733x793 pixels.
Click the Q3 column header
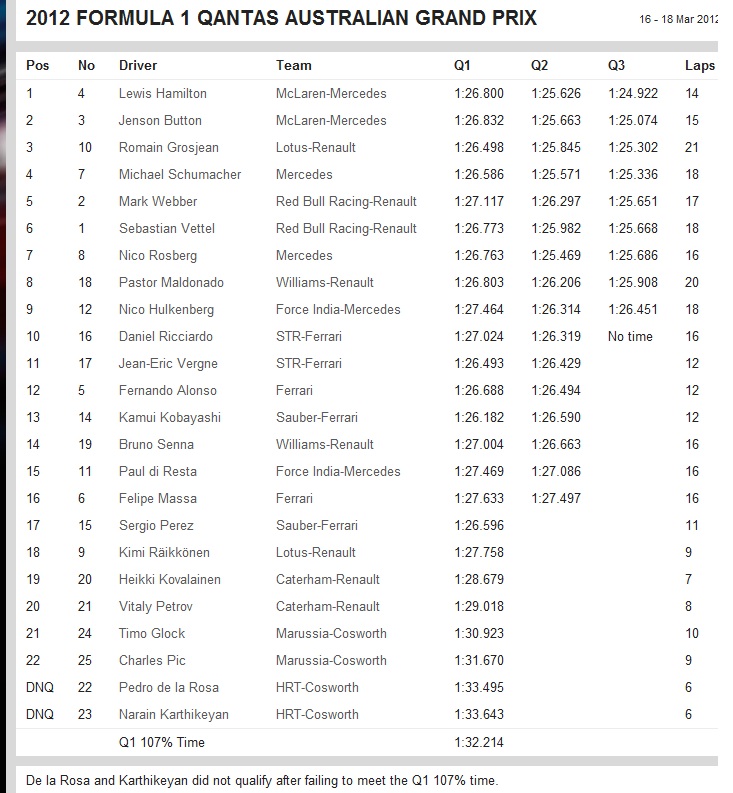tap(616, 65)
